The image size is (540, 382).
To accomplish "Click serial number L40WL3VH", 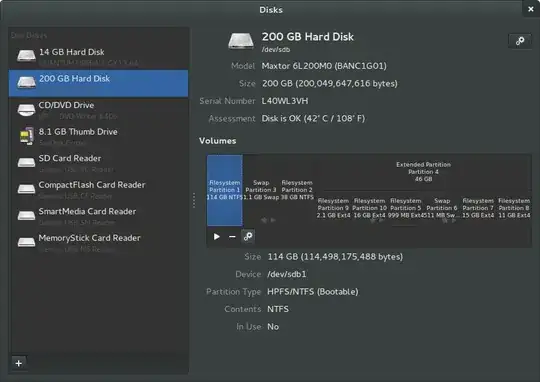I will coord(285,101).
